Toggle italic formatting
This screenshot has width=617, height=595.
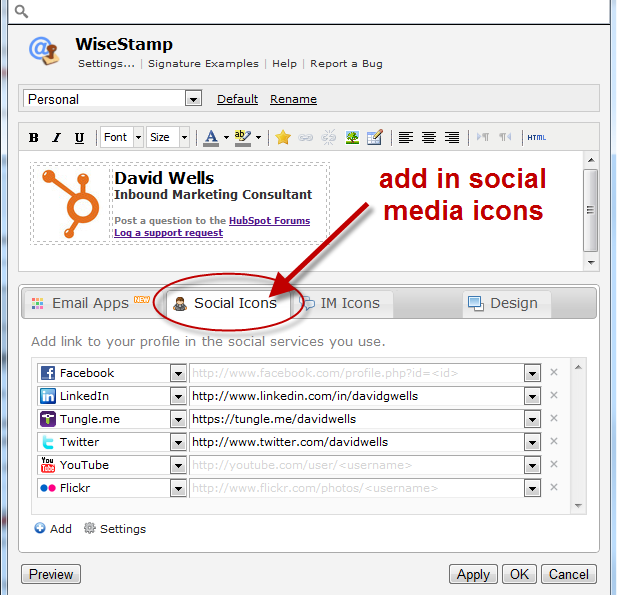[57, 137]
